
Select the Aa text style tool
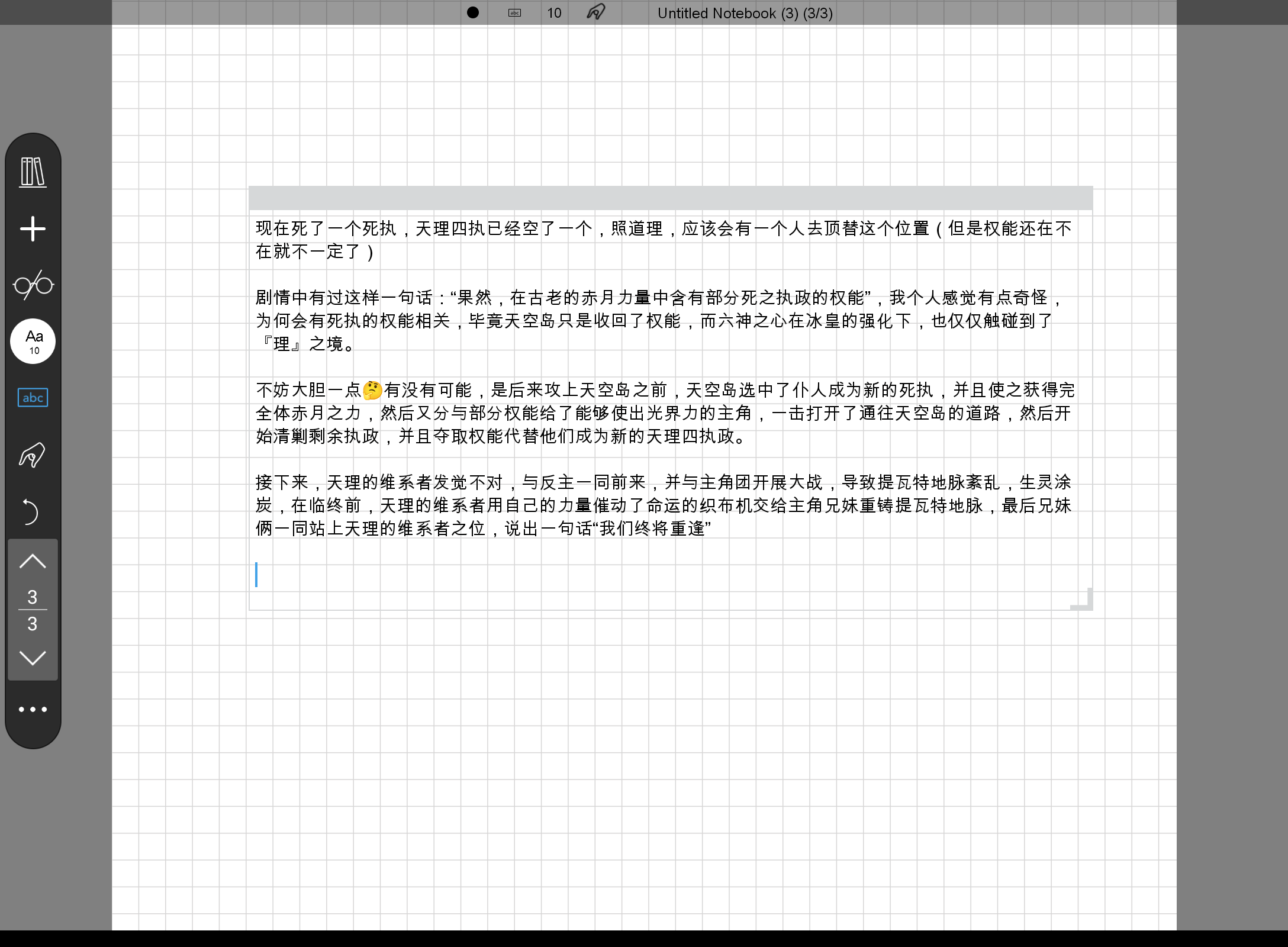tap(33, 342)
